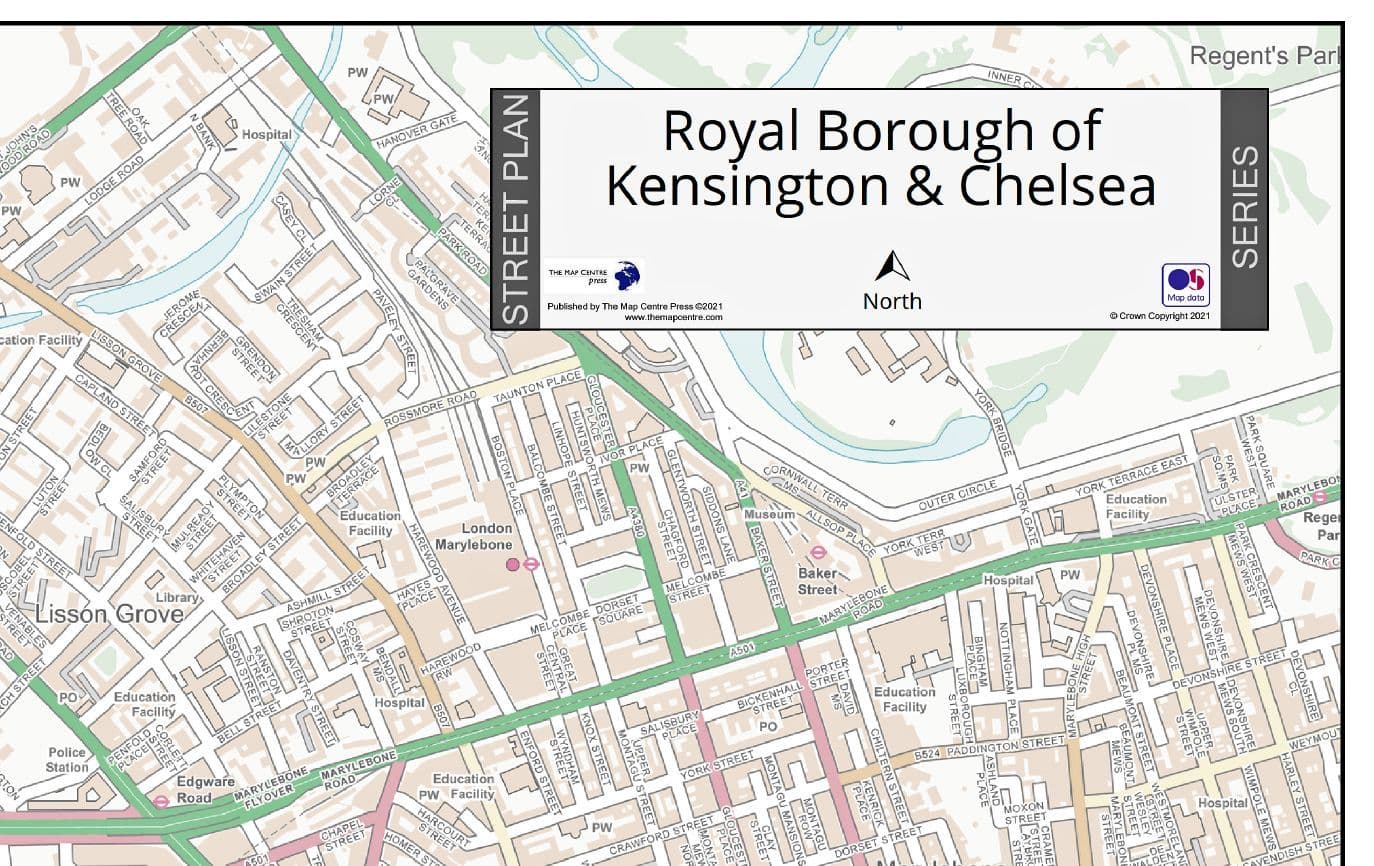Select the Edgware Road Underground roundel
The image size is (1374, 866).
coord(161,800)
